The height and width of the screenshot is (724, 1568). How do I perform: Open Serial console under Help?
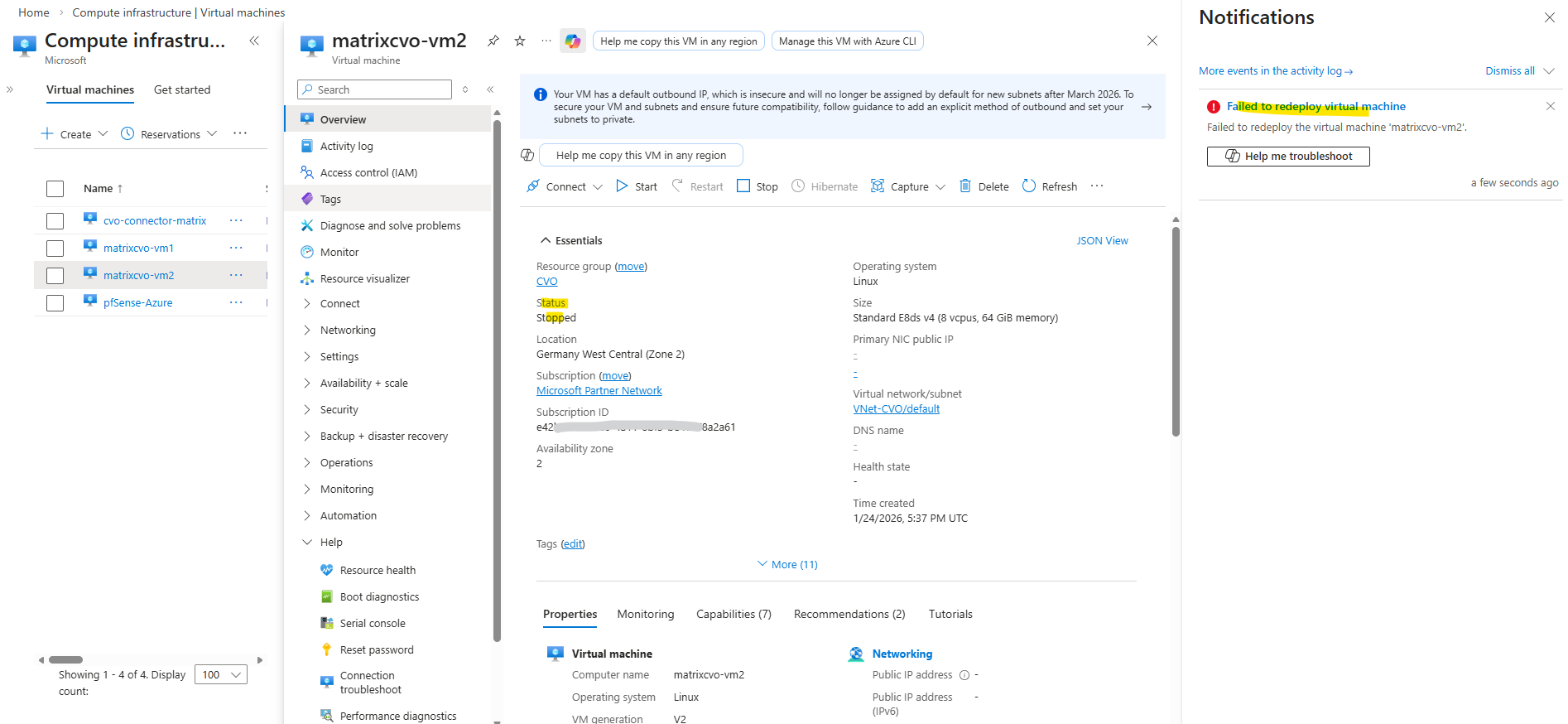pos(372,624)
